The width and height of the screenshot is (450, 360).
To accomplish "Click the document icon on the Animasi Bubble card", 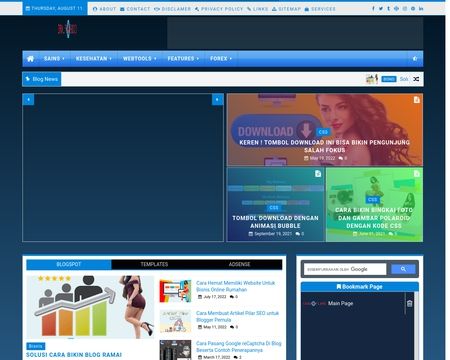I will [318, 174].
